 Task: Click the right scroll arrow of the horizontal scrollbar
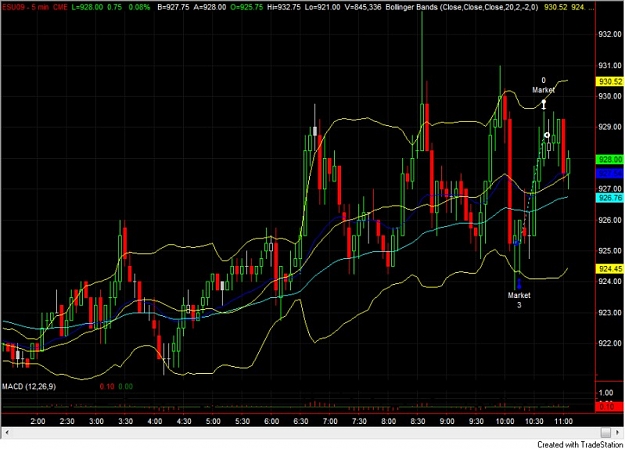click(x=618, y=432)
